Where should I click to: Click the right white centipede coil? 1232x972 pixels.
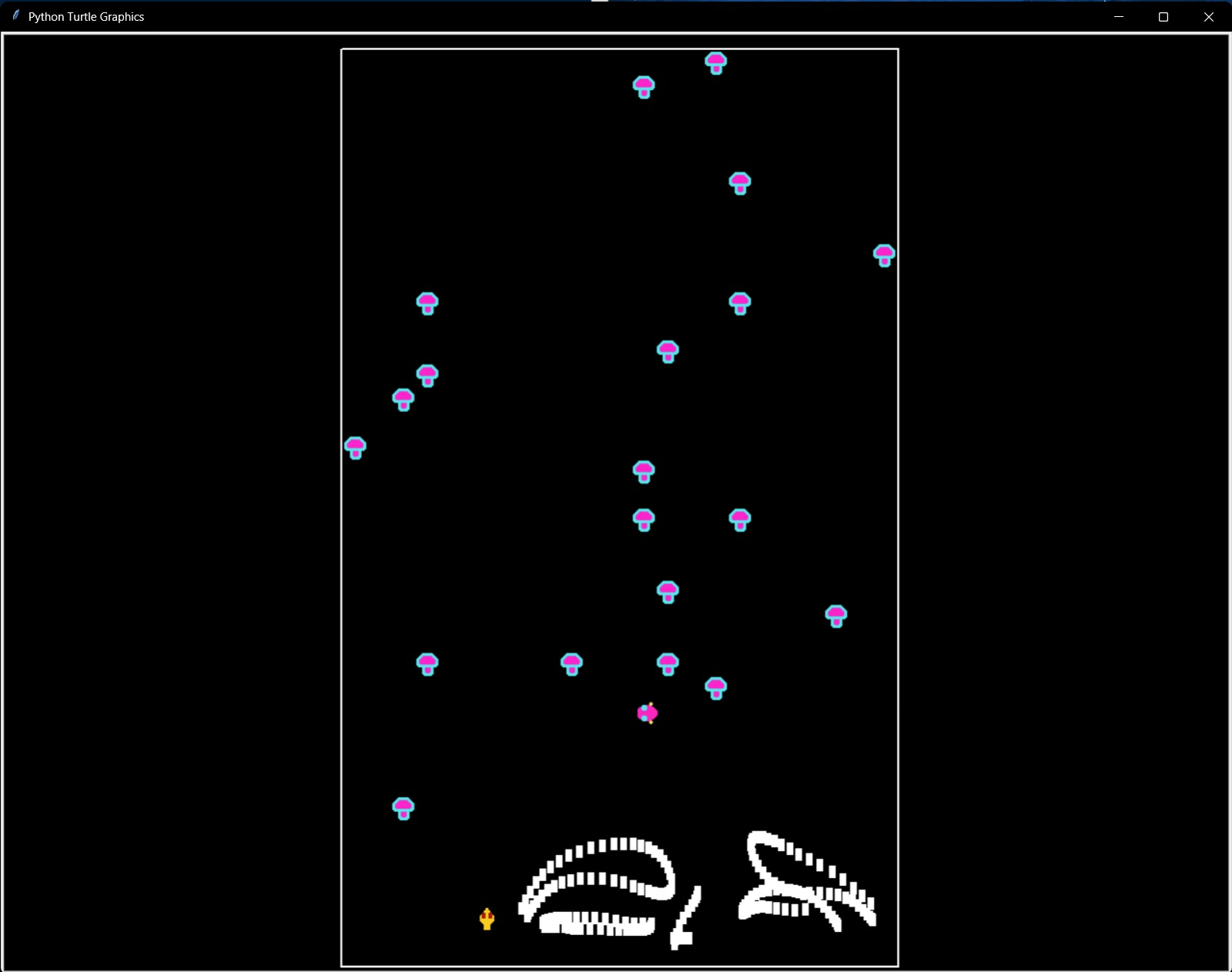coord(807,881)
